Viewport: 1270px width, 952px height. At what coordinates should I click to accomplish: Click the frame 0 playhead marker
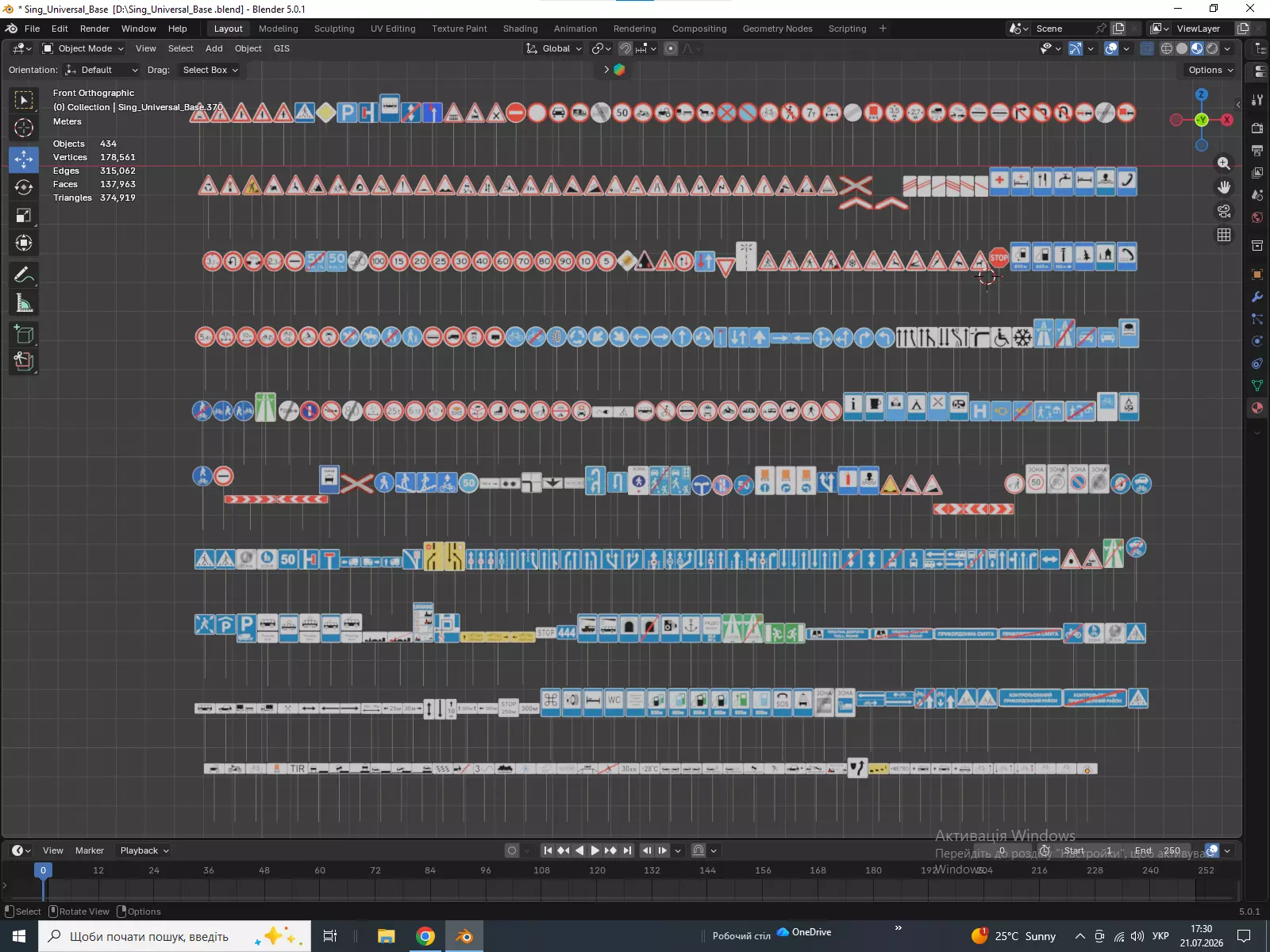[44, 870]
